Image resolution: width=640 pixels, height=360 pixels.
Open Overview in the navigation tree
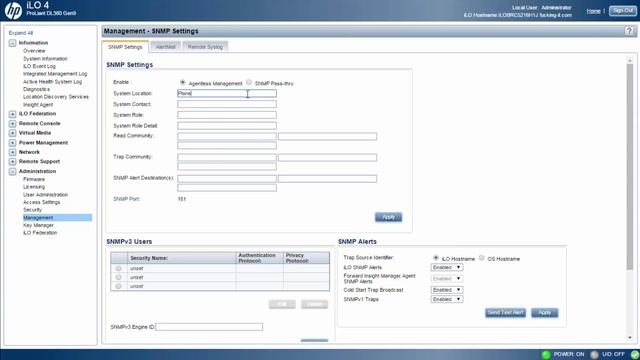click(34, 51)
